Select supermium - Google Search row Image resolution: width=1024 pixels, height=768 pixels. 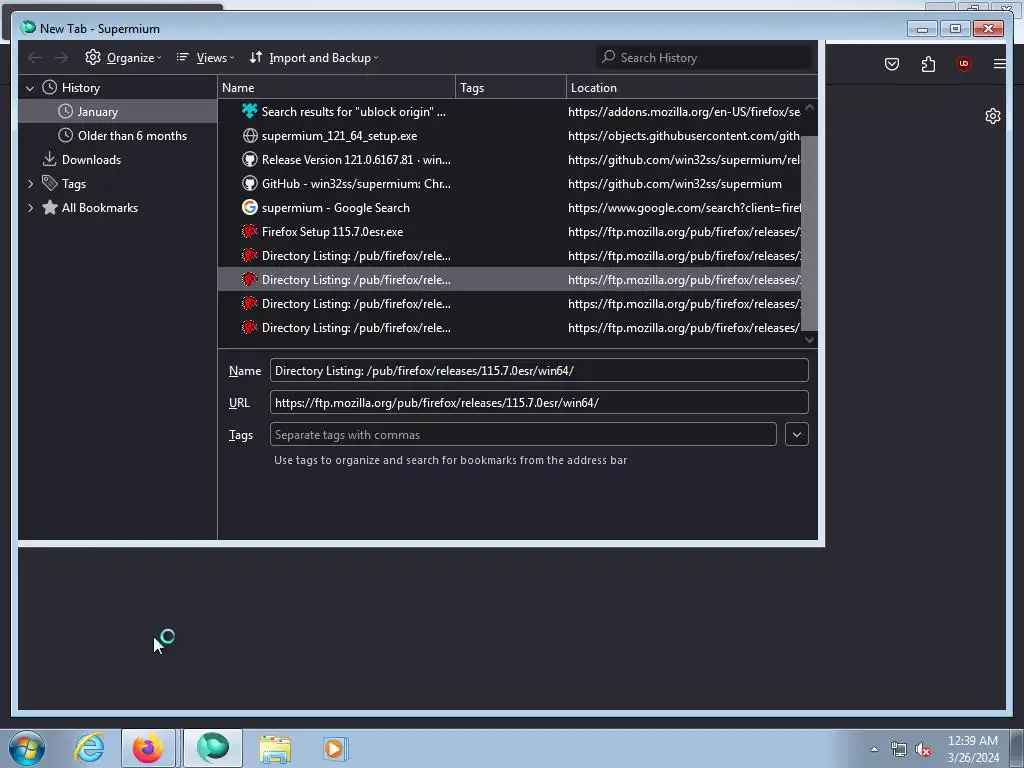coord(509,208)
